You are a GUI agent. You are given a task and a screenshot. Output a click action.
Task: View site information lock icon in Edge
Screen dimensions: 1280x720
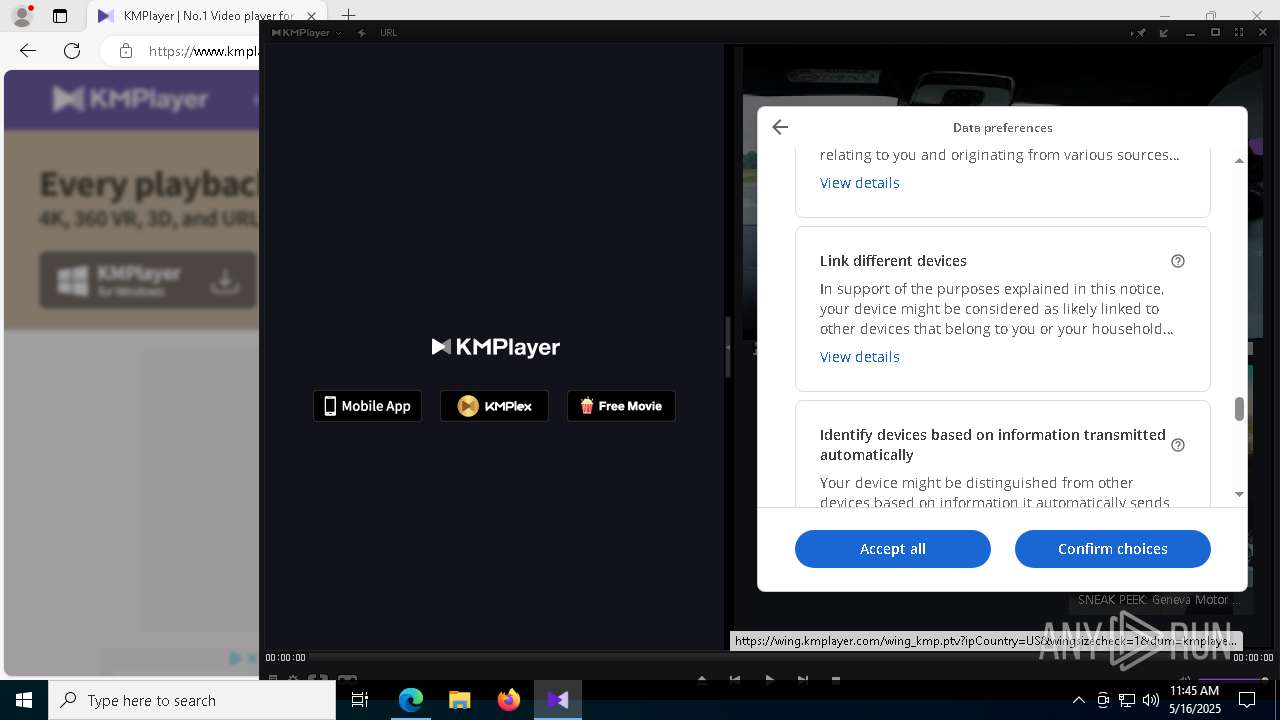(126, 51)
